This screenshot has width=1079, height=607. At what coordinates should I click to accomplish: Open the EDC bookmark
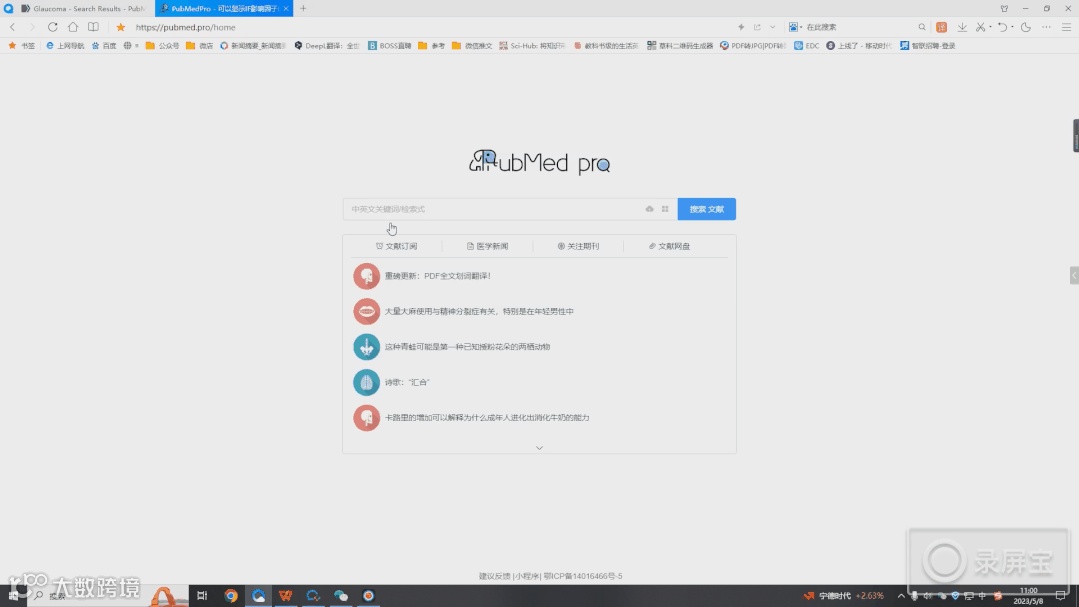pos(806,45)
